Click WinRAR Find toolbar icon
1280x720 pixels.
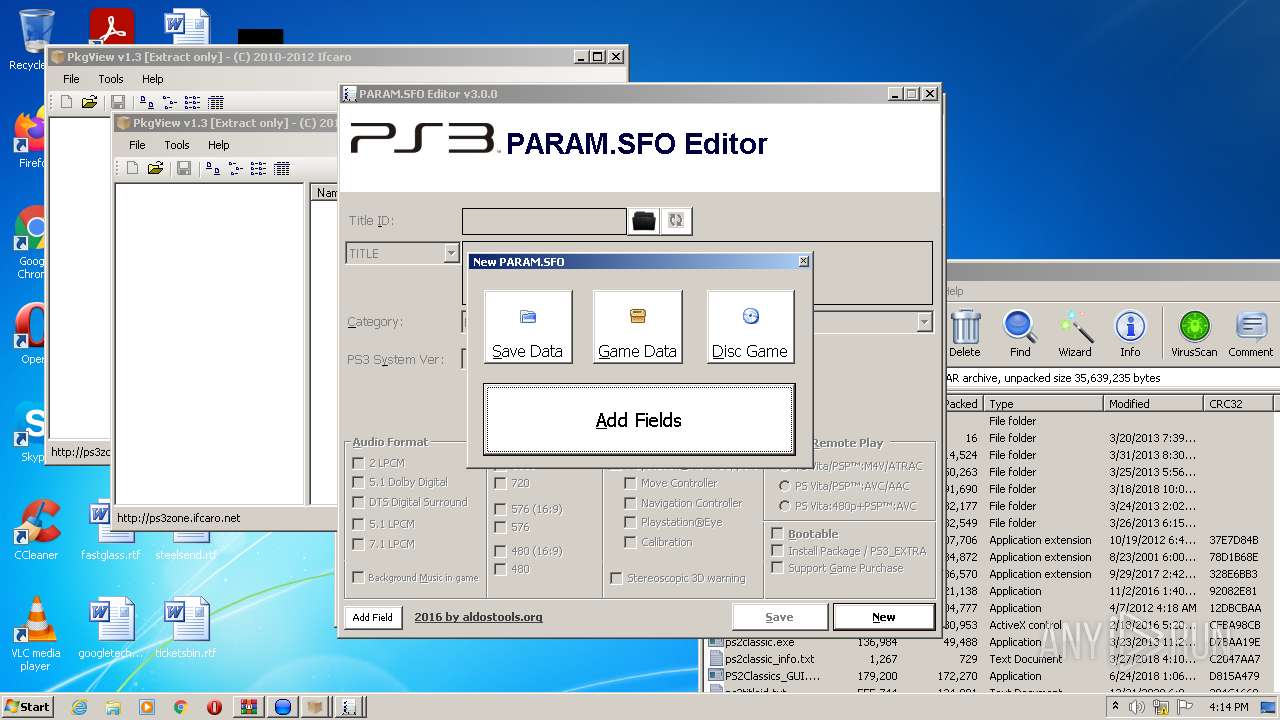click(x=1020, y=333)
